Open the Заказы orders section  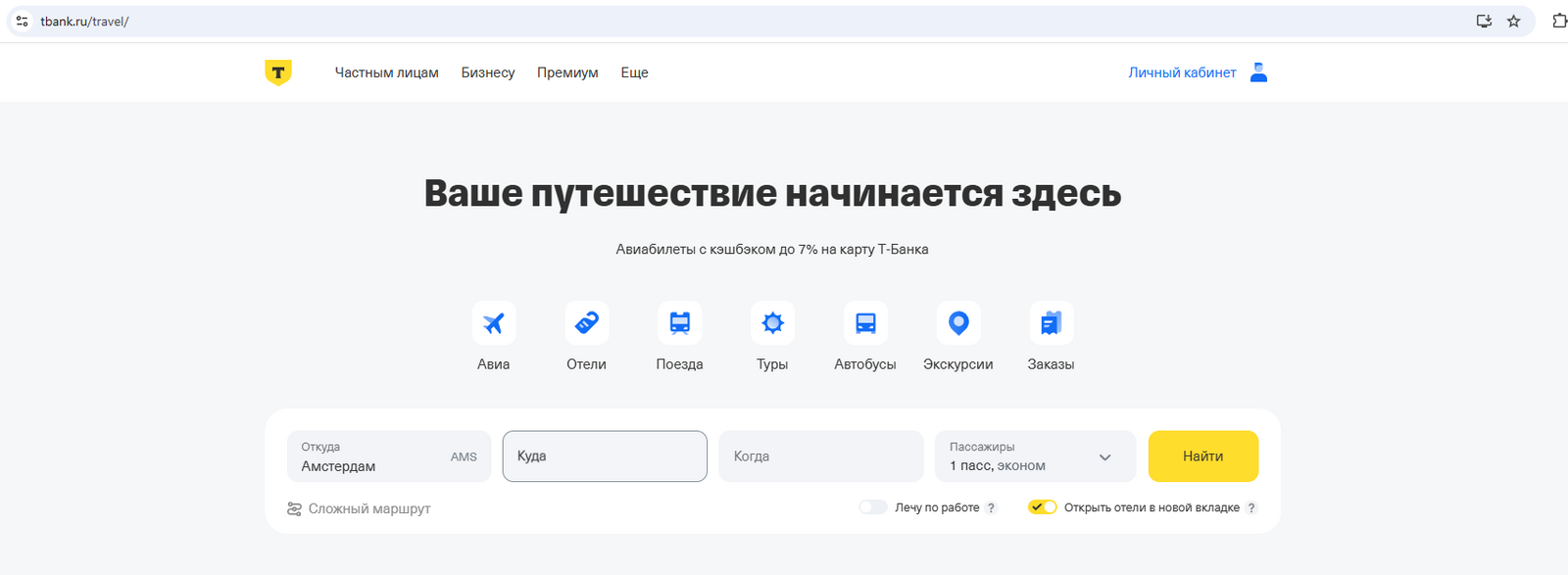1051,337
